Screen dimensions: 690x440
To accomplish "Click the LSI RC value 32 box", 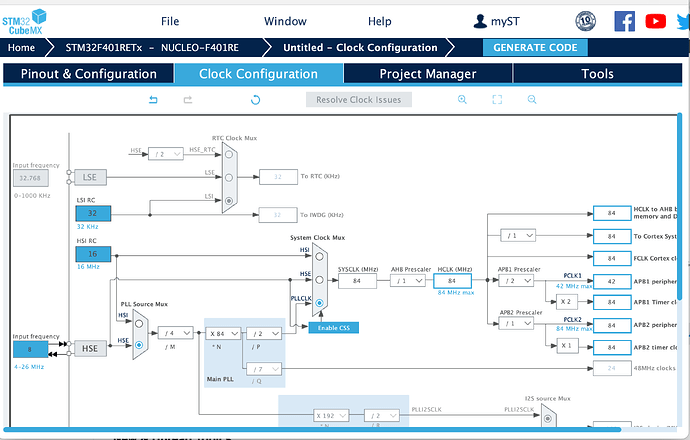I will [x=93, y=213].
